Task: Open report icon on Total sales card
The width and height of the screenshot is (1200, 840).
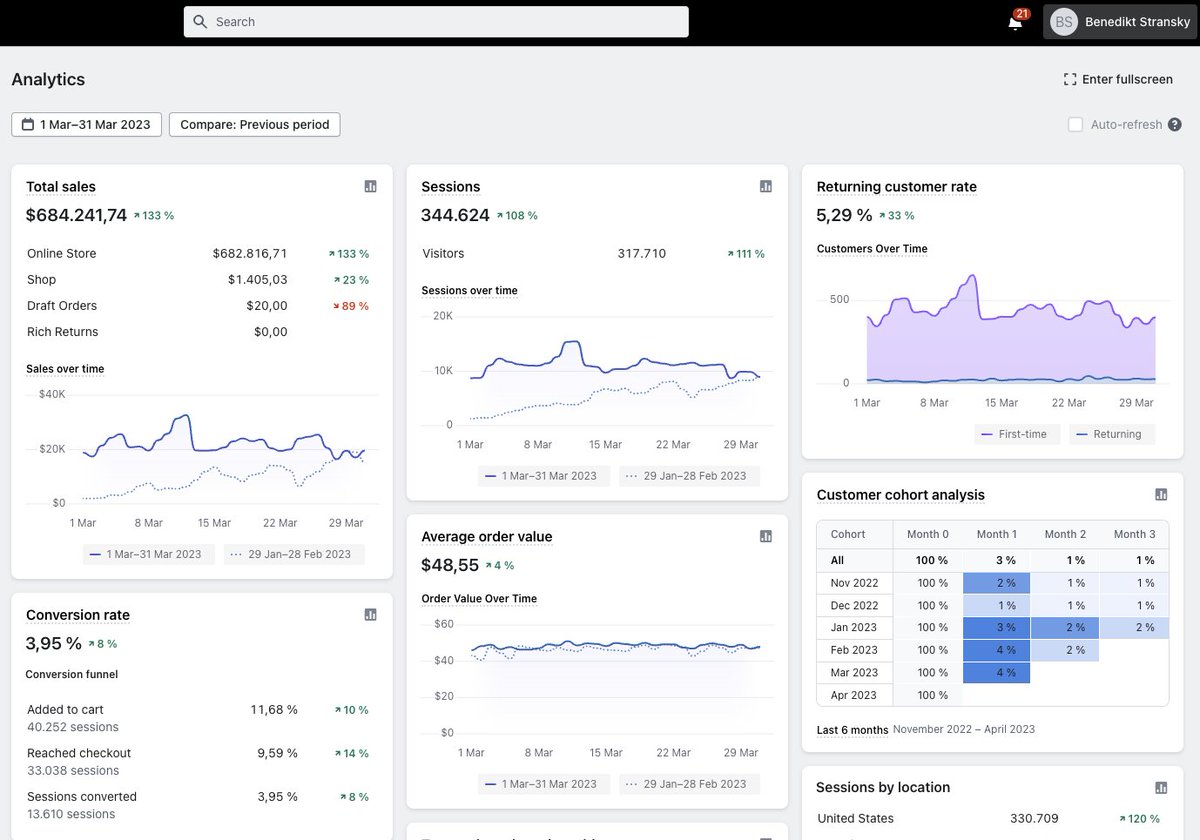Action: [x=370, y=186]
